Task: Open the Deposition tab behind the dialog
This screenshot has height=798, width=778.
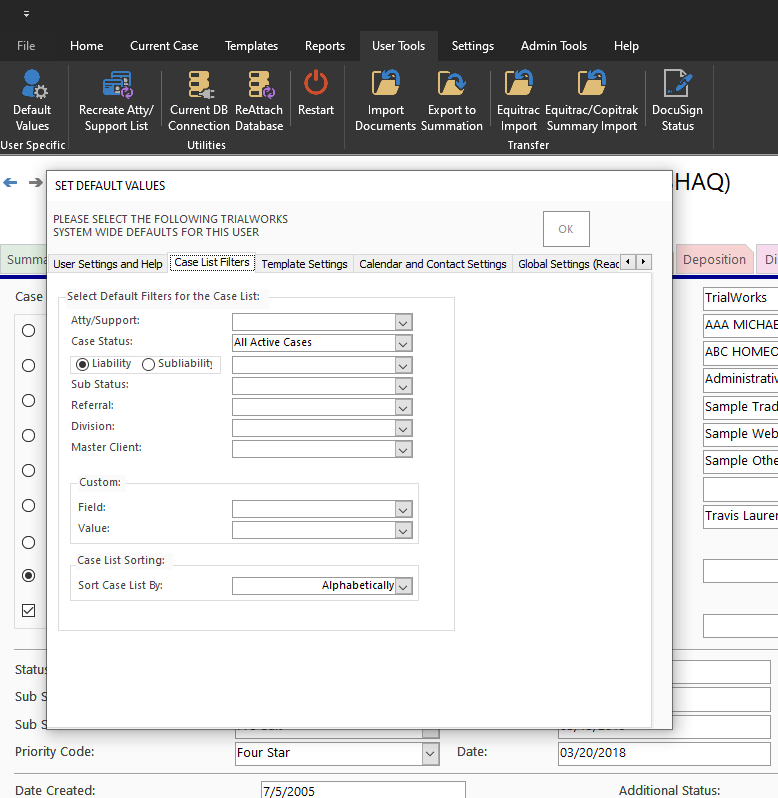Action: [714, 260]
